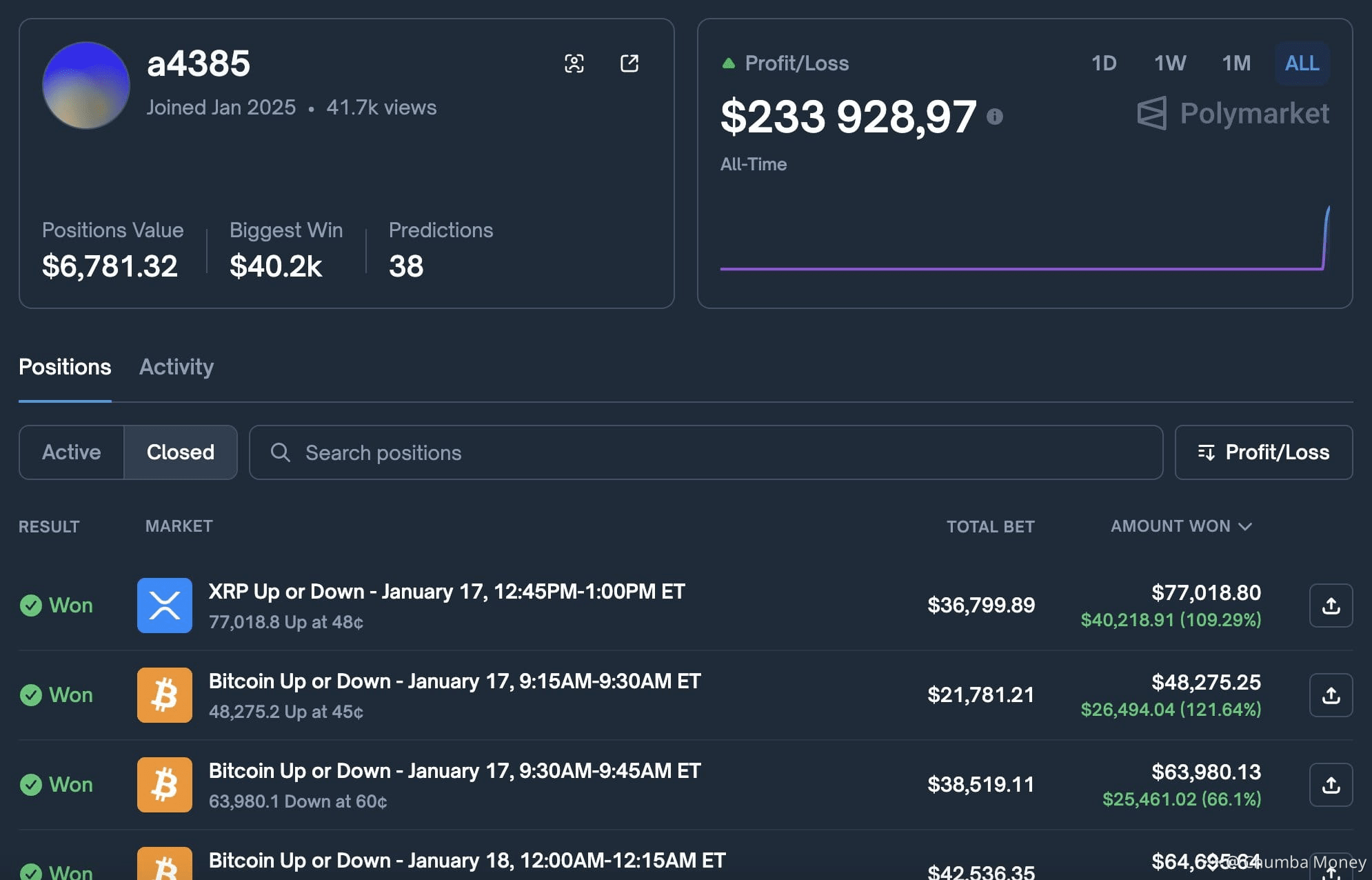This screenshot has height=880, width=1372.
Task: Switch to the Active positions filter
Action: click(71, 452)
